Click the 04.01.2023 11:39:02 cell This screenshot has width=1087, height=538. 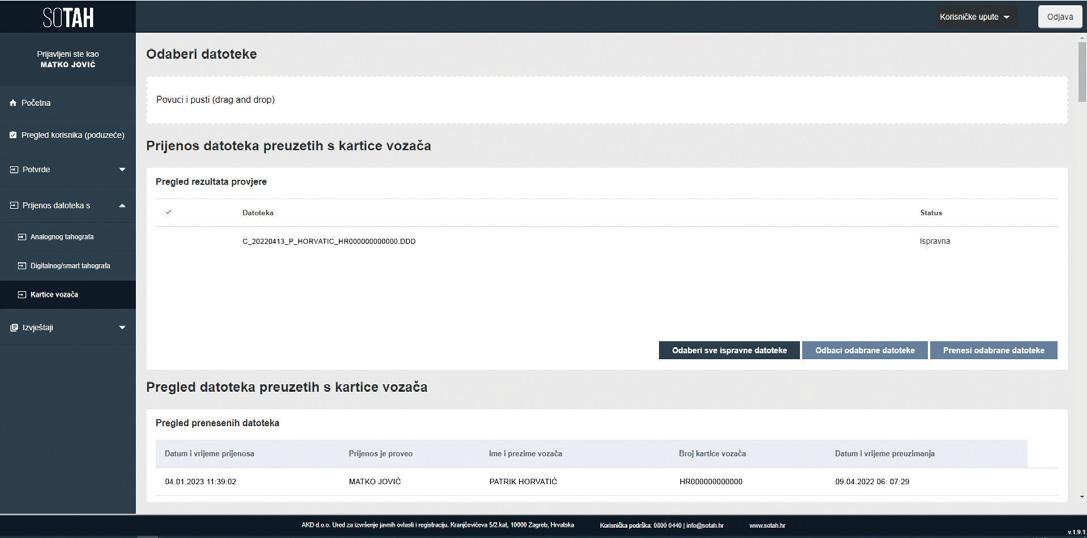(200, 482)
